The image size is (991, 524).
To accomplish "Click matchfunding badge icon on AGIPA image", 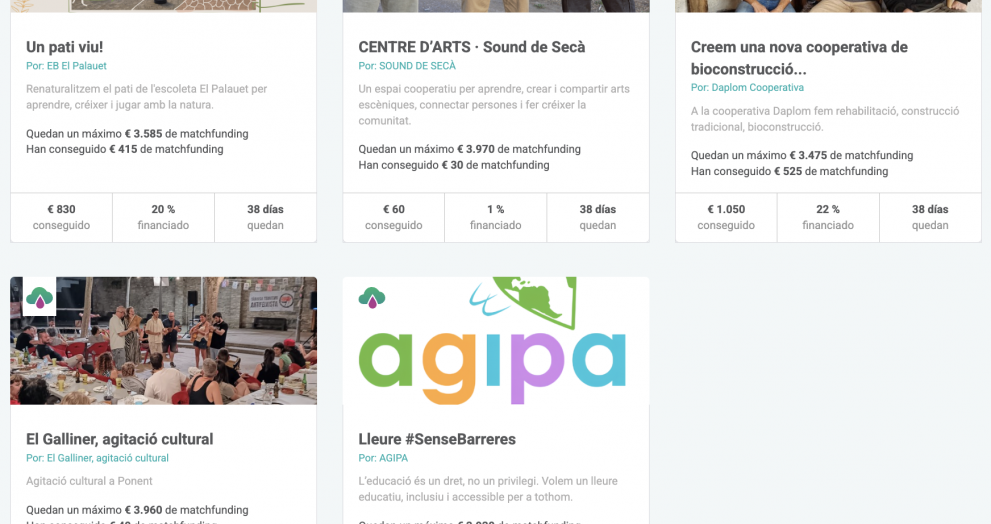I will click(x=372, y=297).
